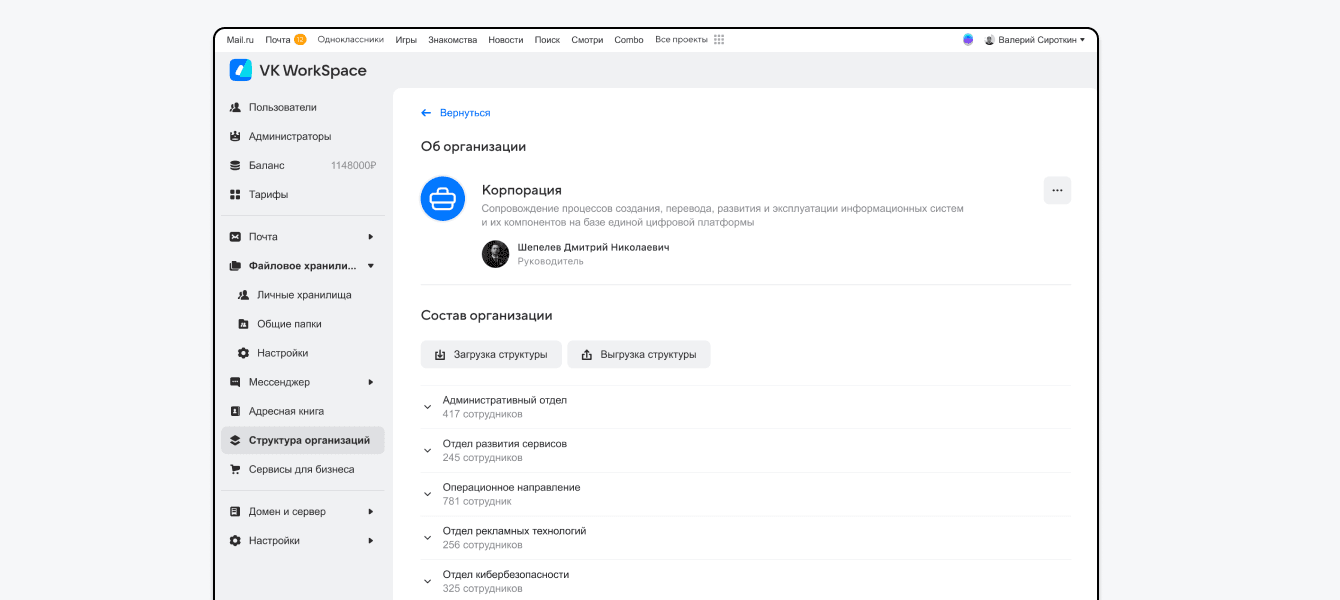Expand the Мессенджер sidebar submenu arrow

(x=371, y=382)
